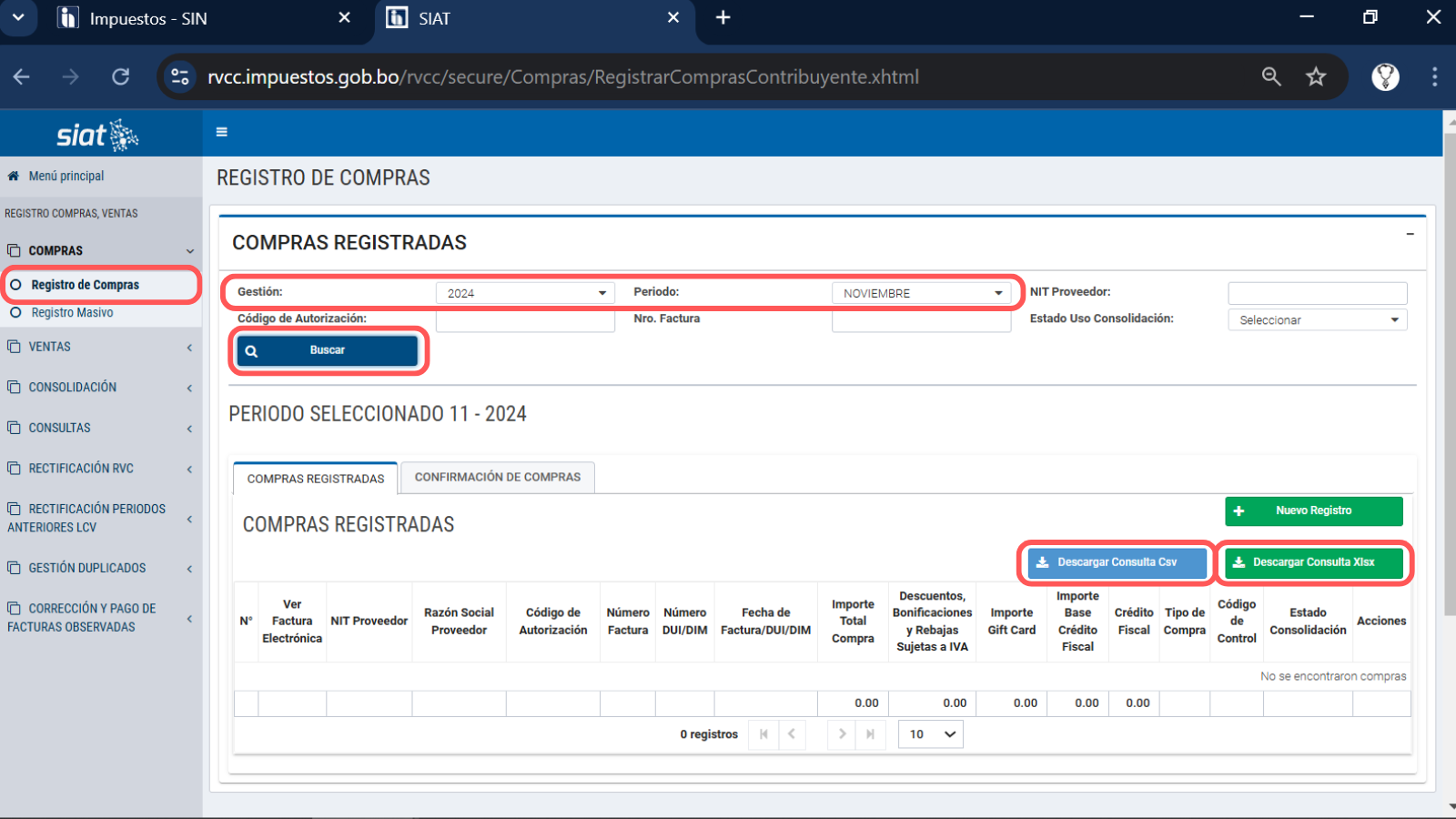Expand the VENTAS sidebar section
This screenshot has height=819, width=1456.
coord(189,348)
